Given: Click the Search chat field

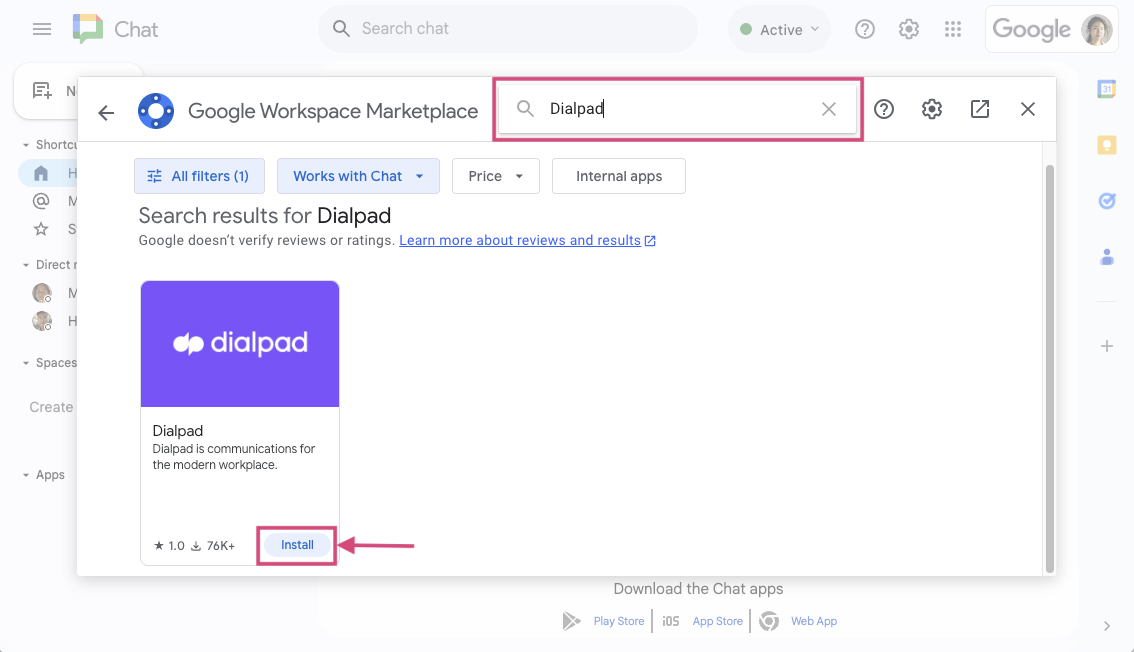Looking at the screenshot, I should 508,29.
